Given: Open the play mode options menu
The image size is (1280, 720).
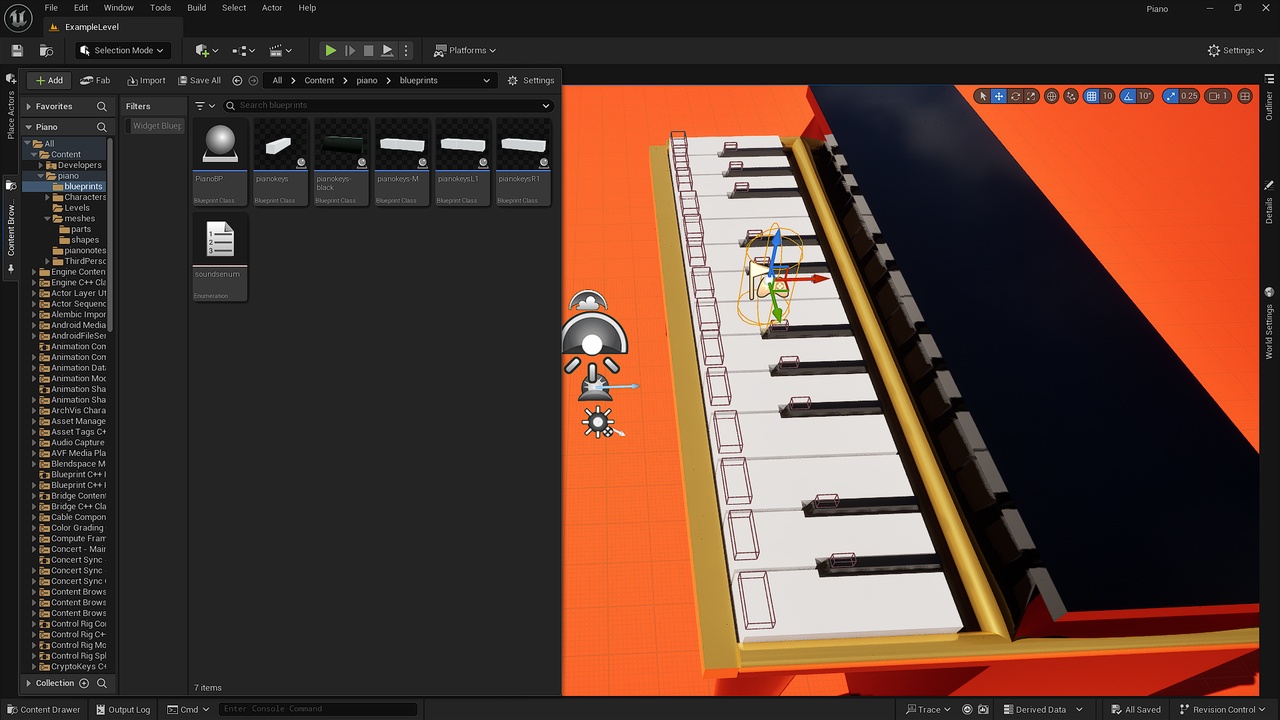Looking at the screenshot, I should [x=406, y=50].
